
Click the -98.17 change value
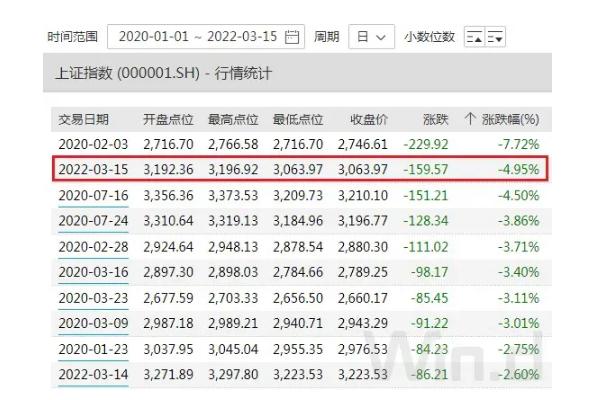tap(429, 272)
